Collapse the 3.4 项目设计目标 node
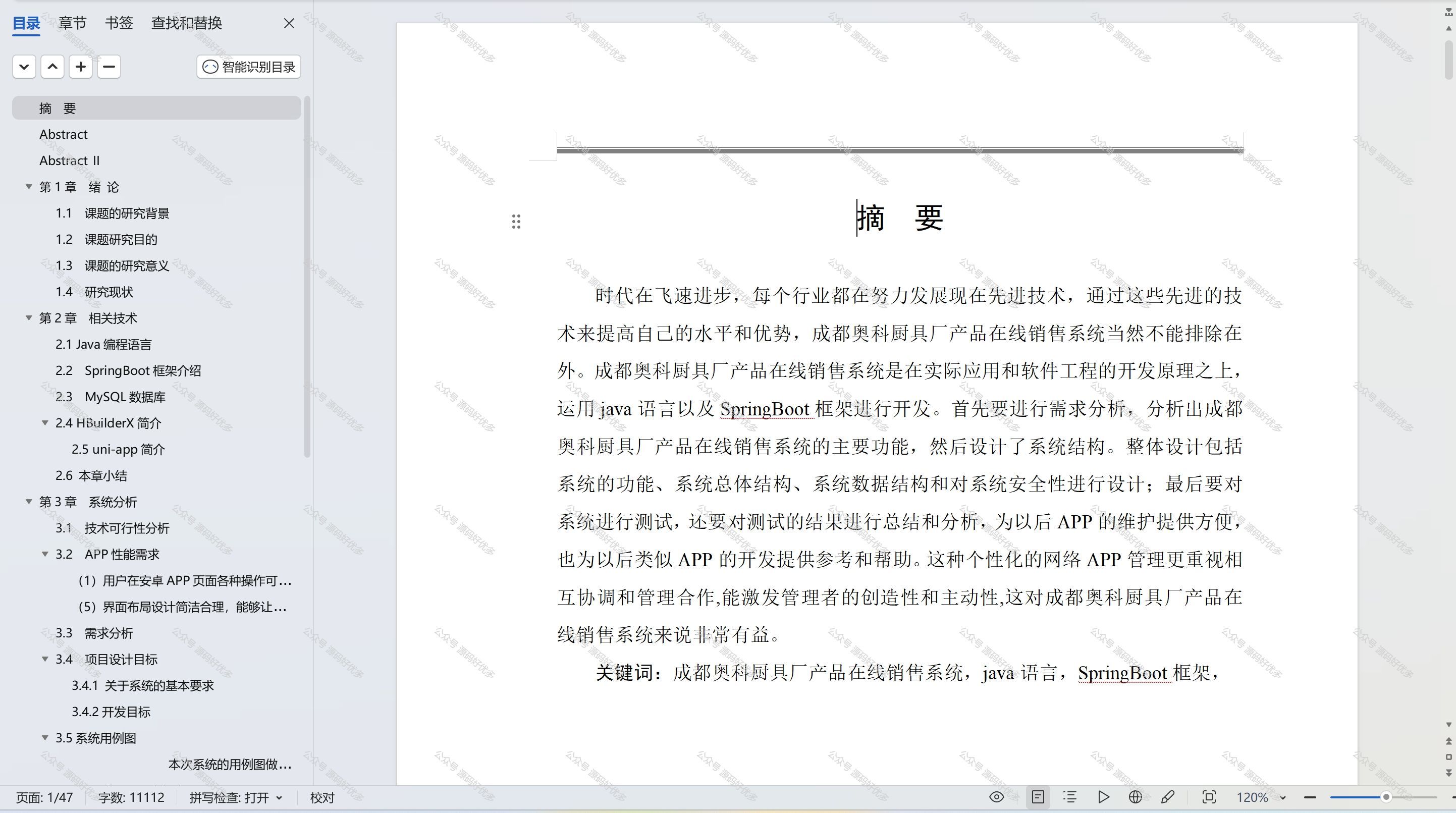 click(x=45, y=659)
